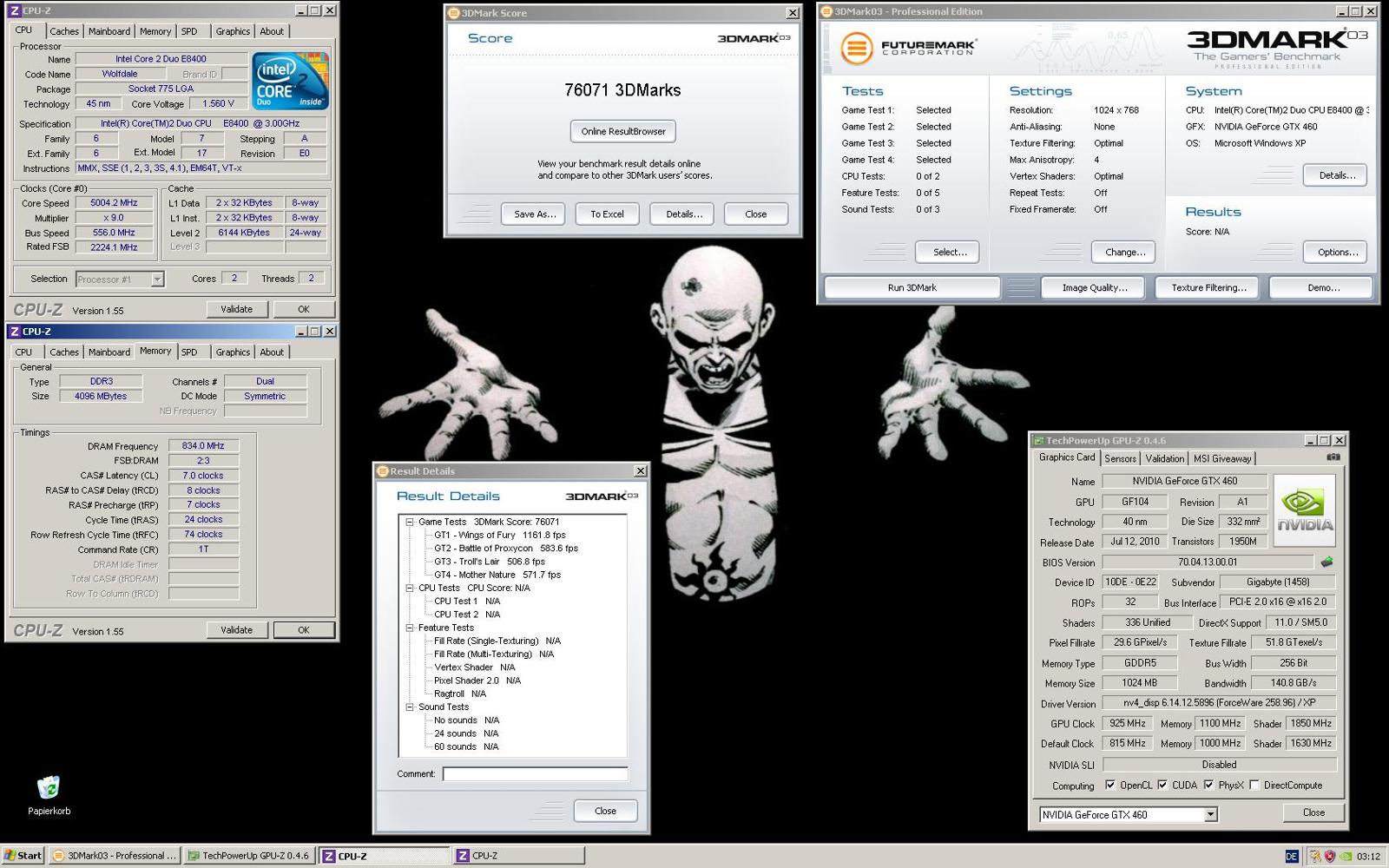Click the GPU-Z screenshot camera icon

1333,457
